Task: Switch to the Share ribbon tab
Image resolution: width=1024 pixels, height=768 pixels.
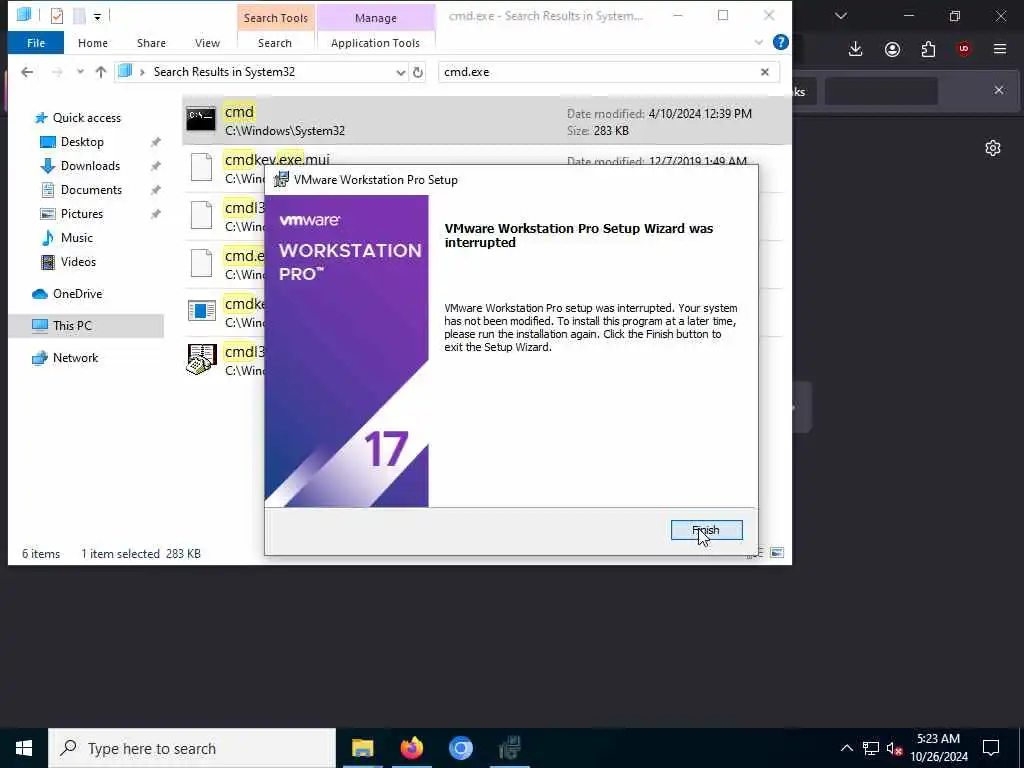Action: click(x=151, y=42)
